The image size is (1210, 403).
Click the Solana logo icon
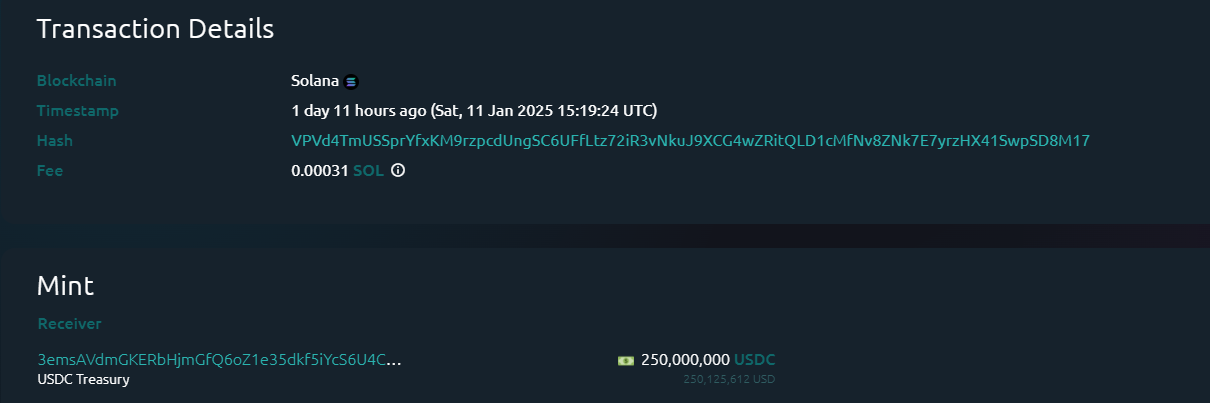(351, 81)
